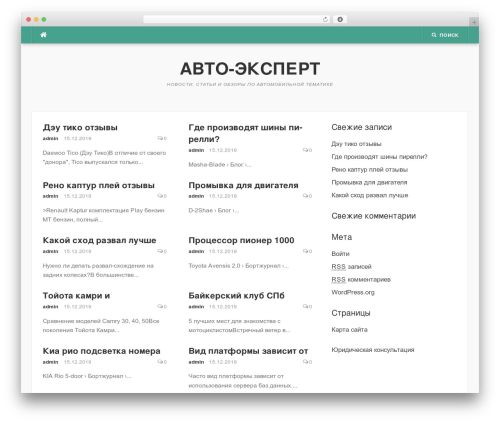Click date 15.12.2019 under Процессор пионер 1000

pyautogui.click(x=223, y=251)
